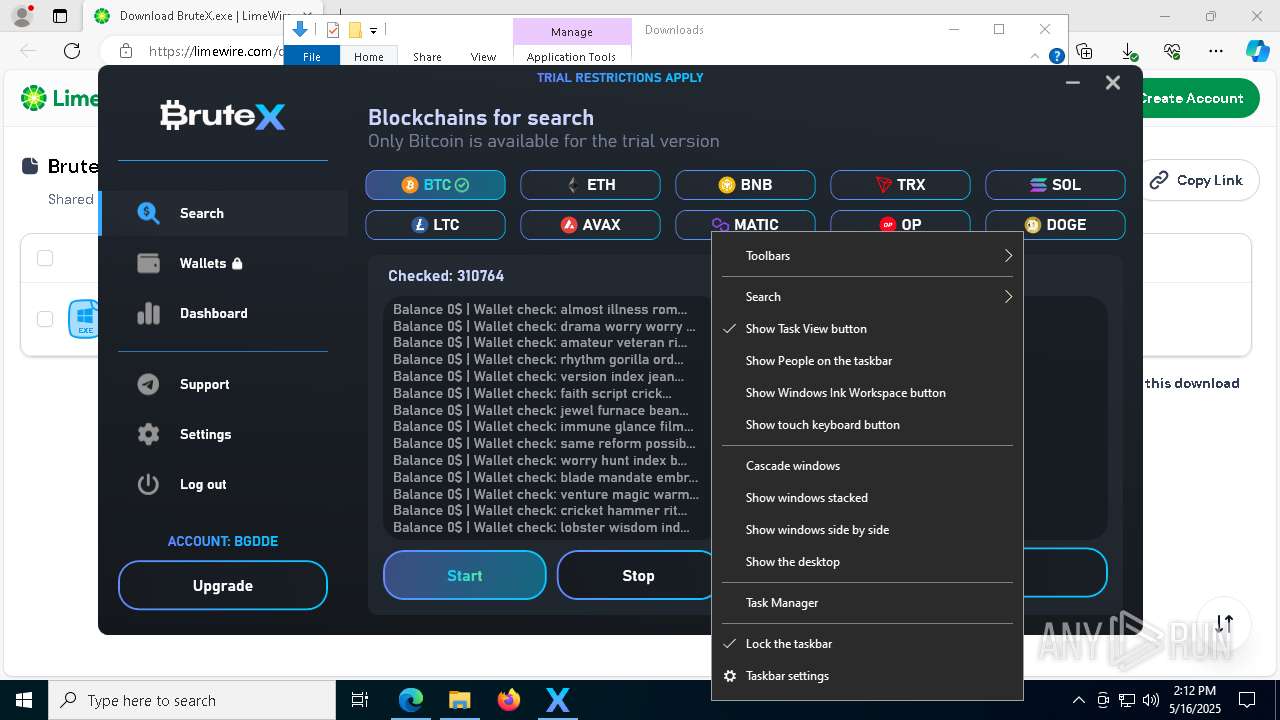Expand the Search submenu in context menu
The width and height of the screenshot is (1280, 720).
867,297
